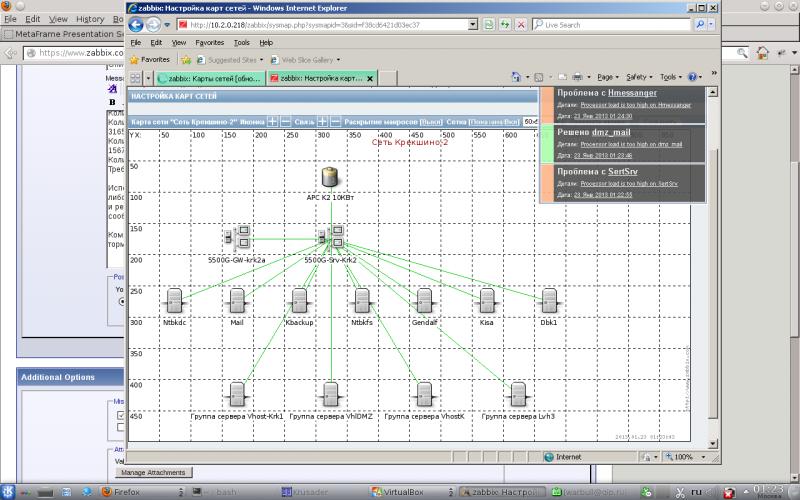The height and width of the screenshot is (500, 800).
Task: Click the Ntbkdc server icon
Action: [175, 300]
